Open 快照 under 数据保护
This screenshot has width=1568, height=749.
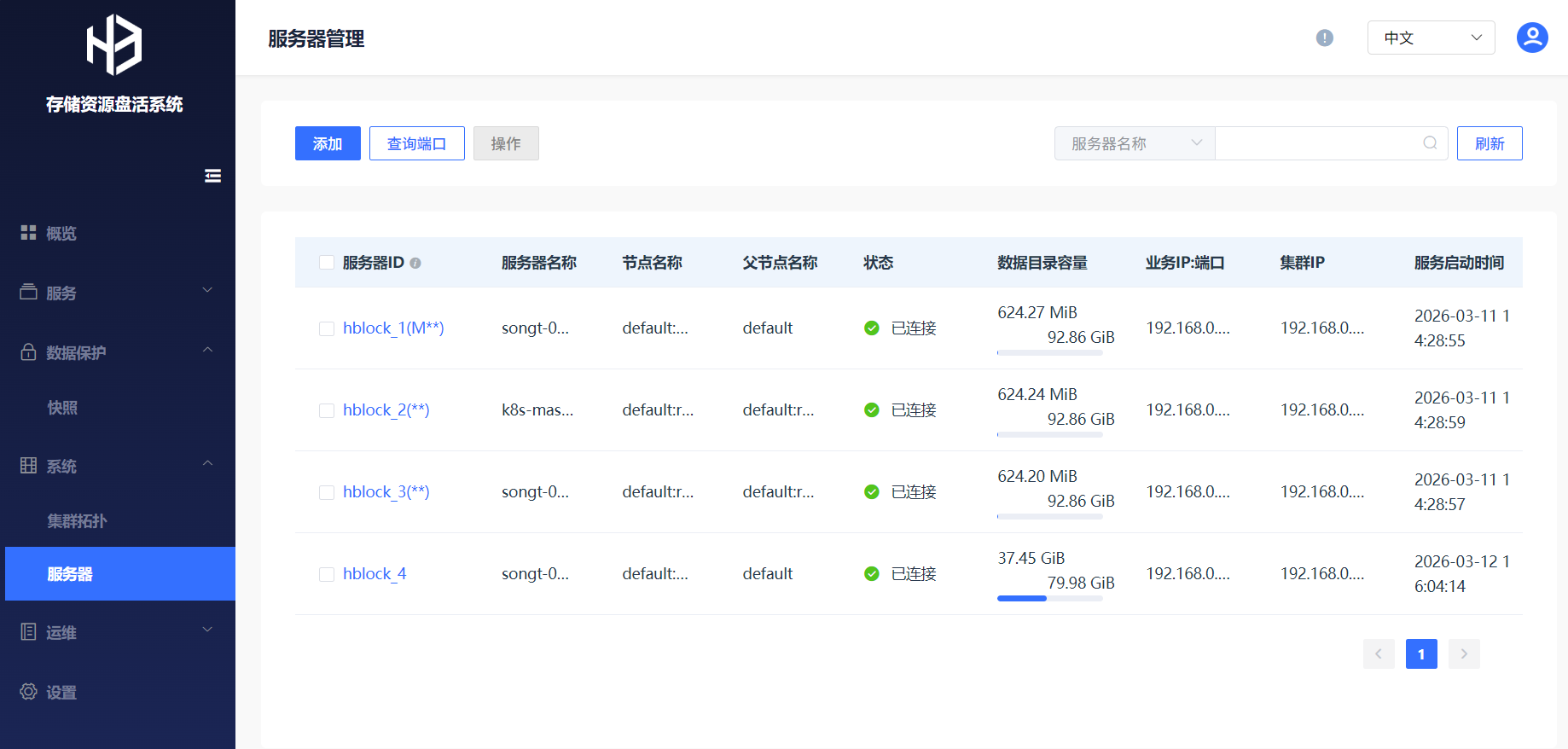(62, 408)
